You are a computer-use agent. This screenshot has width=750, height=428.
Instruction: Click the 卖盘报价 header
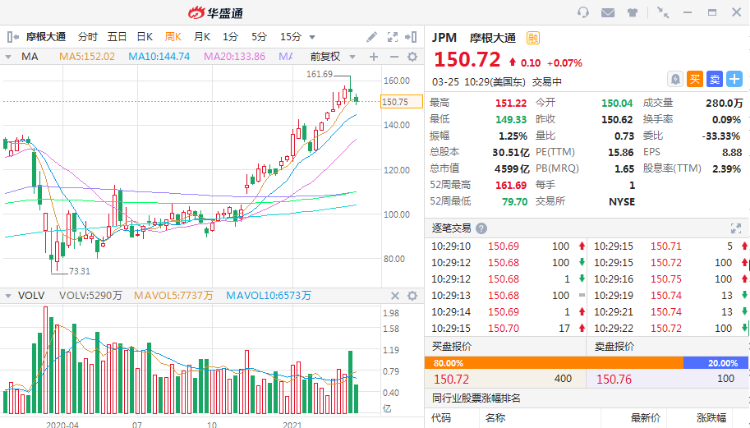pyautogui.click(x=614, y=347)
